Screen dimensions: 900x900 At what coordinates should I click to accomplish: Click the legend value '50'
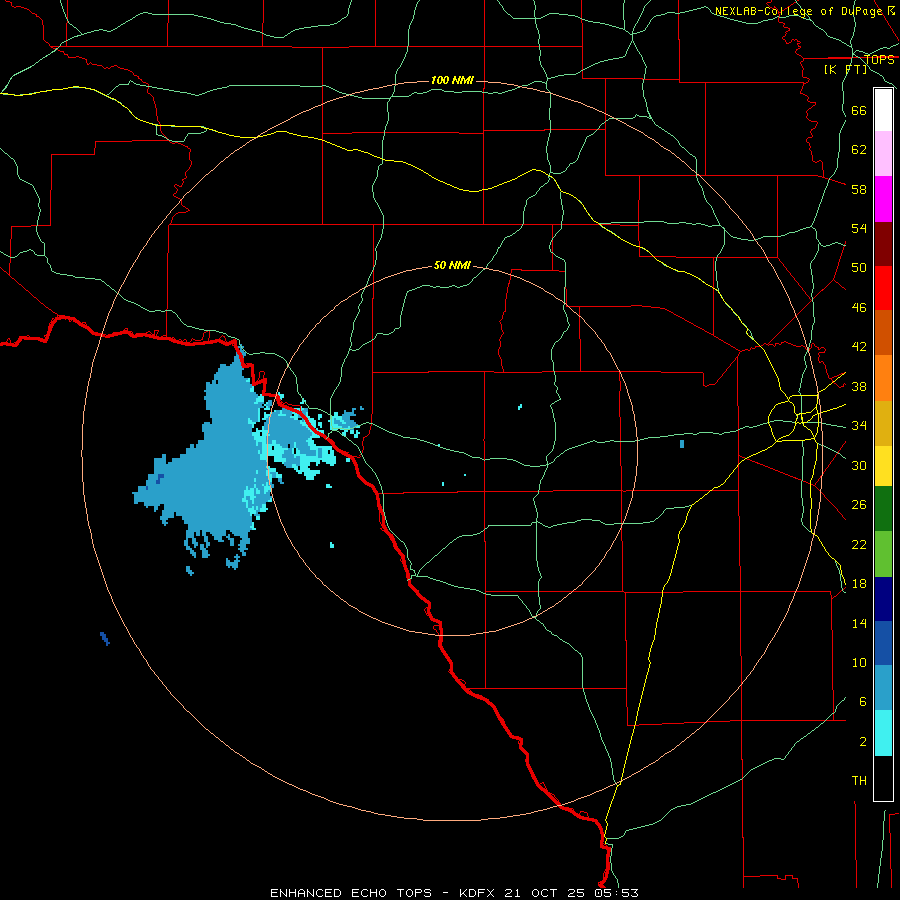click(859, 268)
